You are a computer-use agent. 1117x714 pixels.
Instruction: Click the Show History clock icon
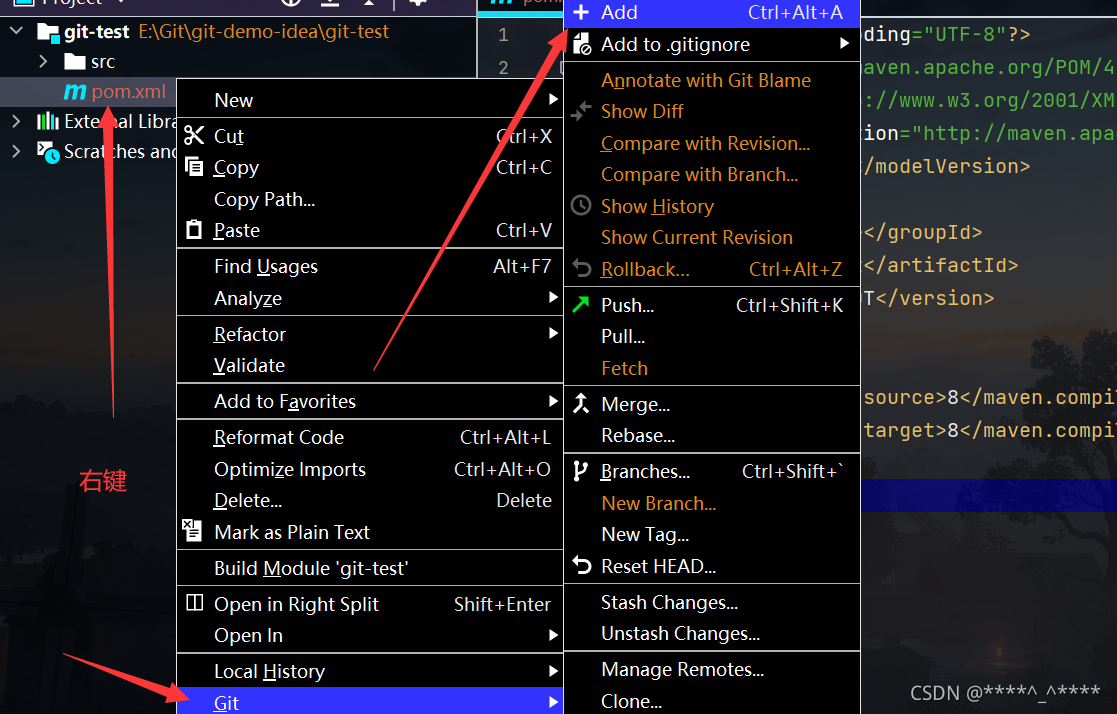click(x=581, y=206)
